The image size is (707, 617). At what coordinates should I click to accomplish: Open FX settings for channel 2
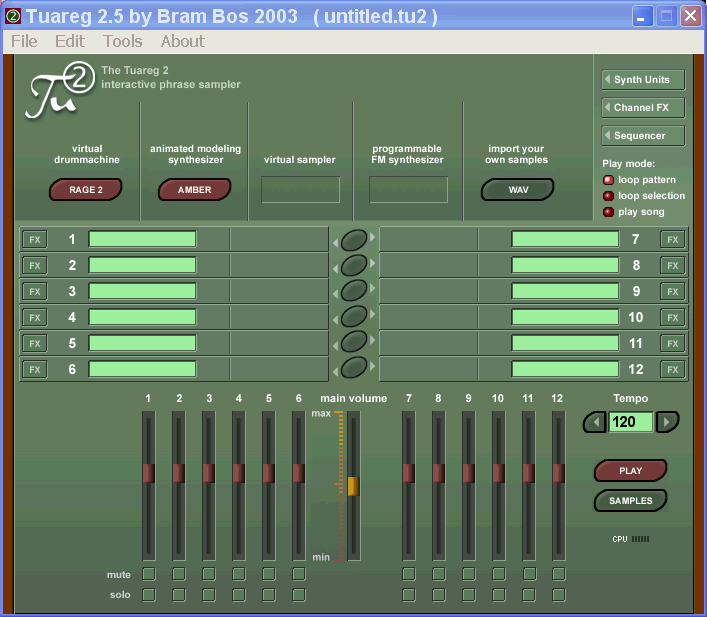pos(35,266)
